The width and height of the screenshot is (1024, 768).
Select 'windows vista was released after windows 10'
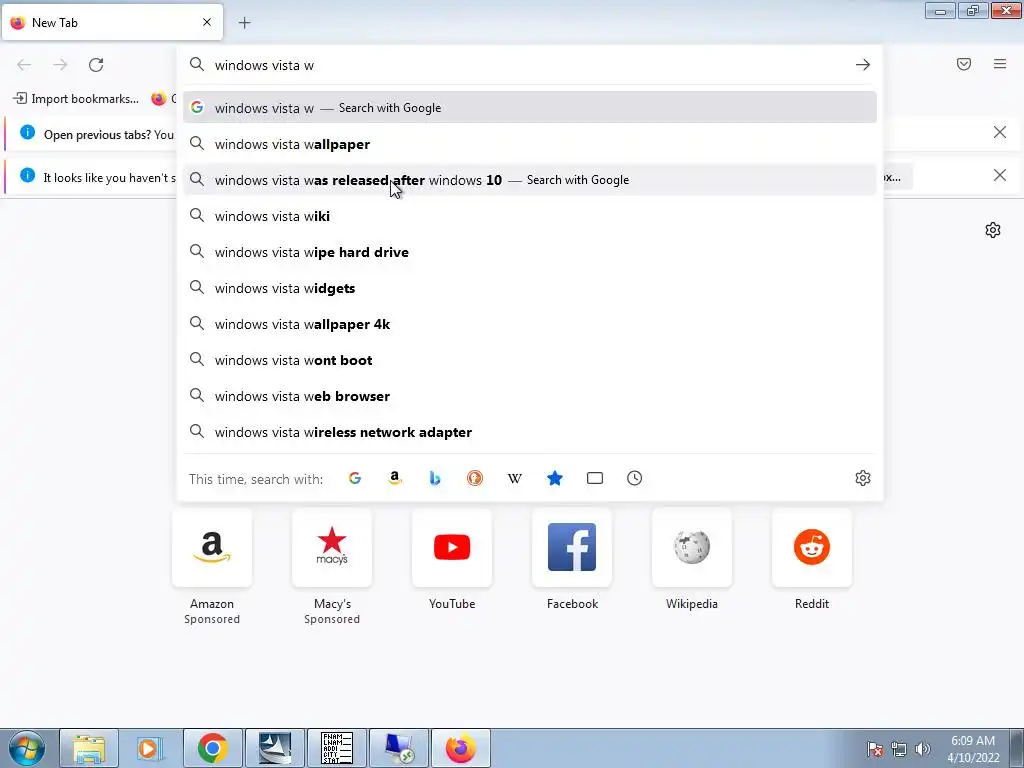(530, 180)
